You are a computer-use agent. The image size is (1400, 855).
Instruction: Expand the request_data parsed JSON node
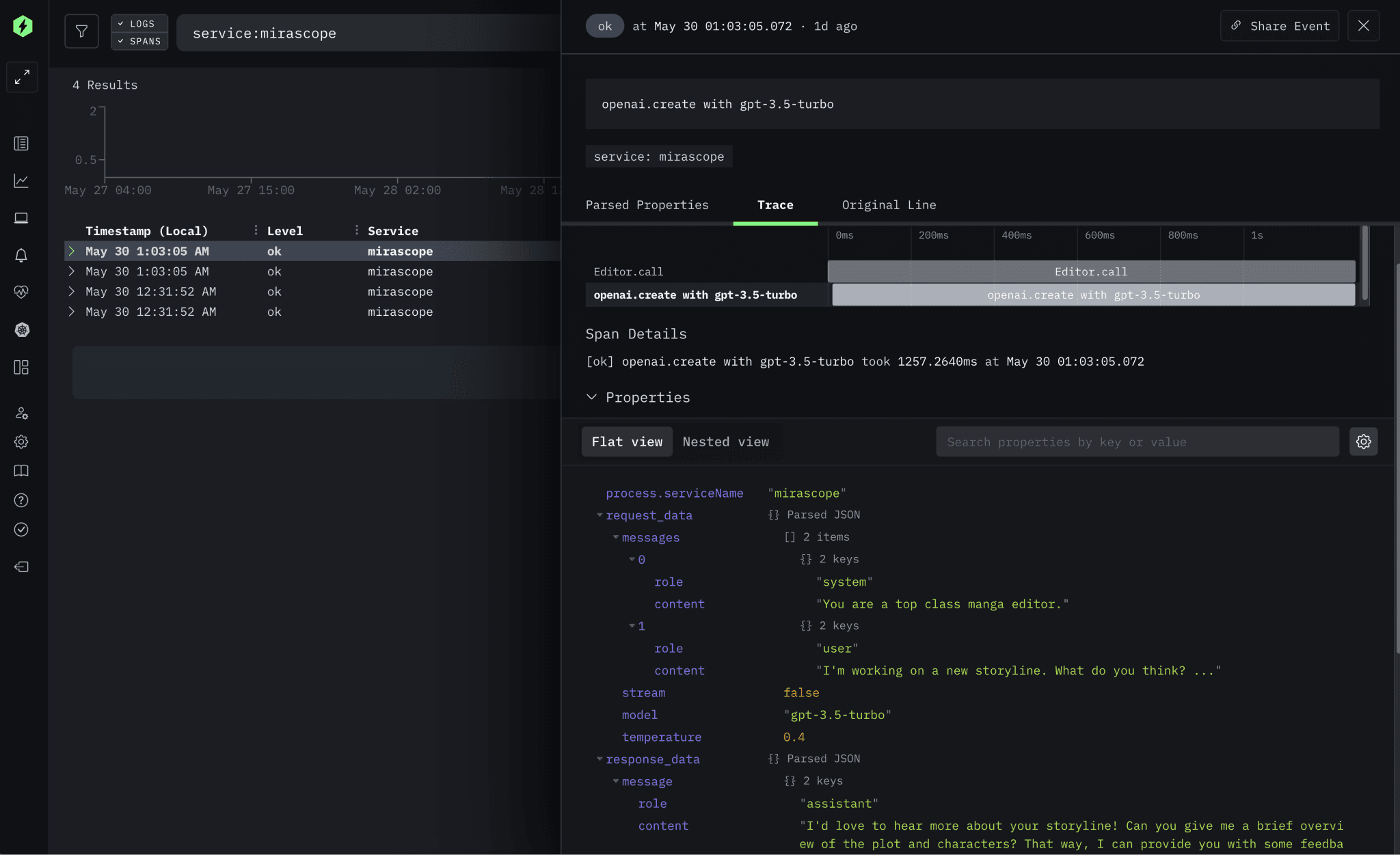click(598, 515)
